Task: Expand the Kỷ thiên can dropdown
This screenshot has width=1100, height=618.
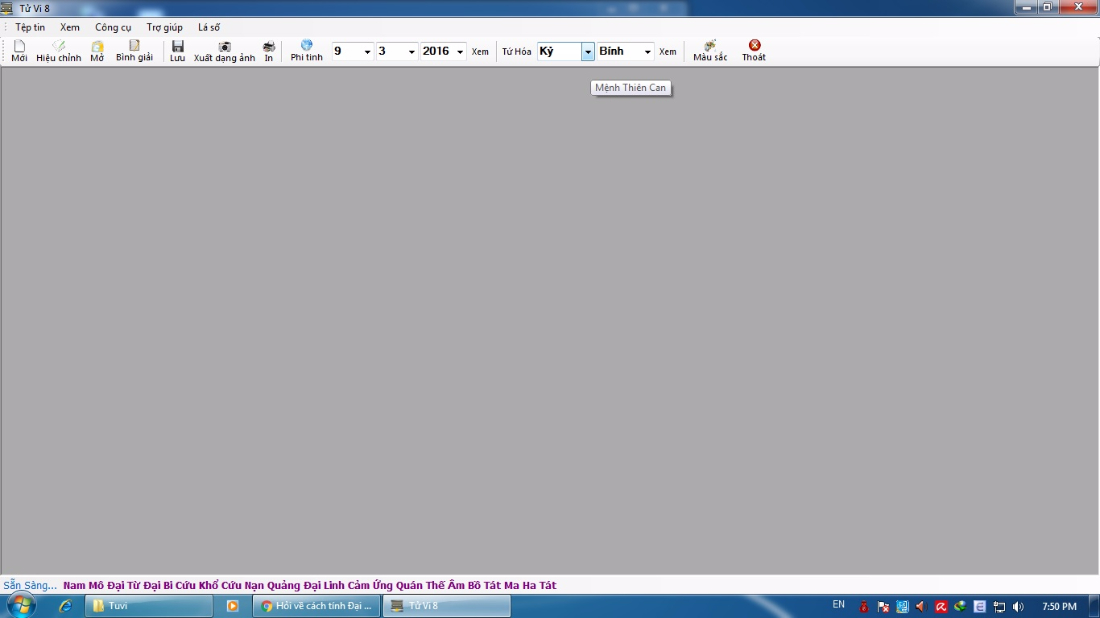Action: [x=587, y=52]
